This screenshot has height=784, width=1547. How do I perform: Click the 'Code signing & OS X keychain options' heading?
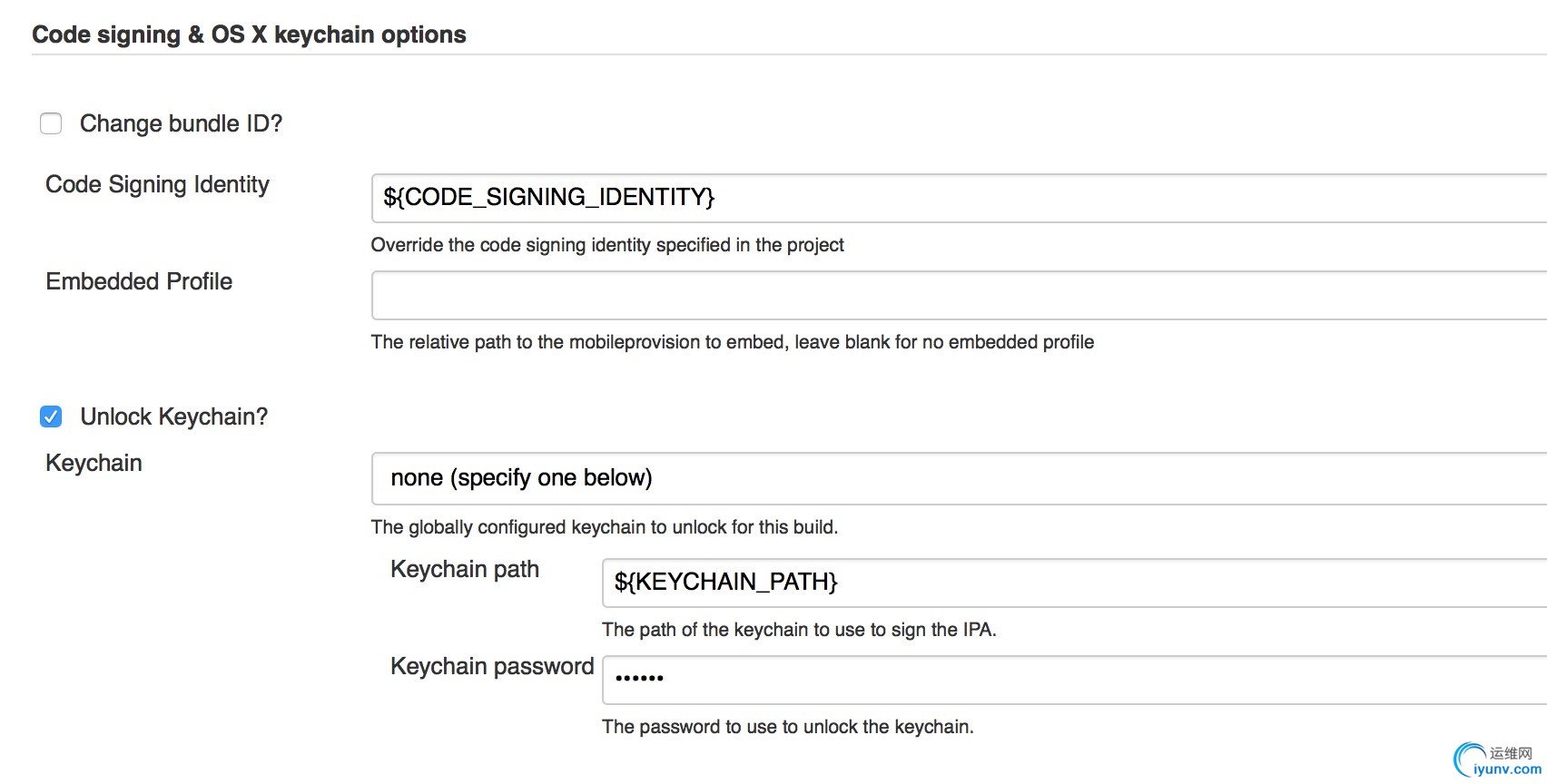tap(249, 34)
